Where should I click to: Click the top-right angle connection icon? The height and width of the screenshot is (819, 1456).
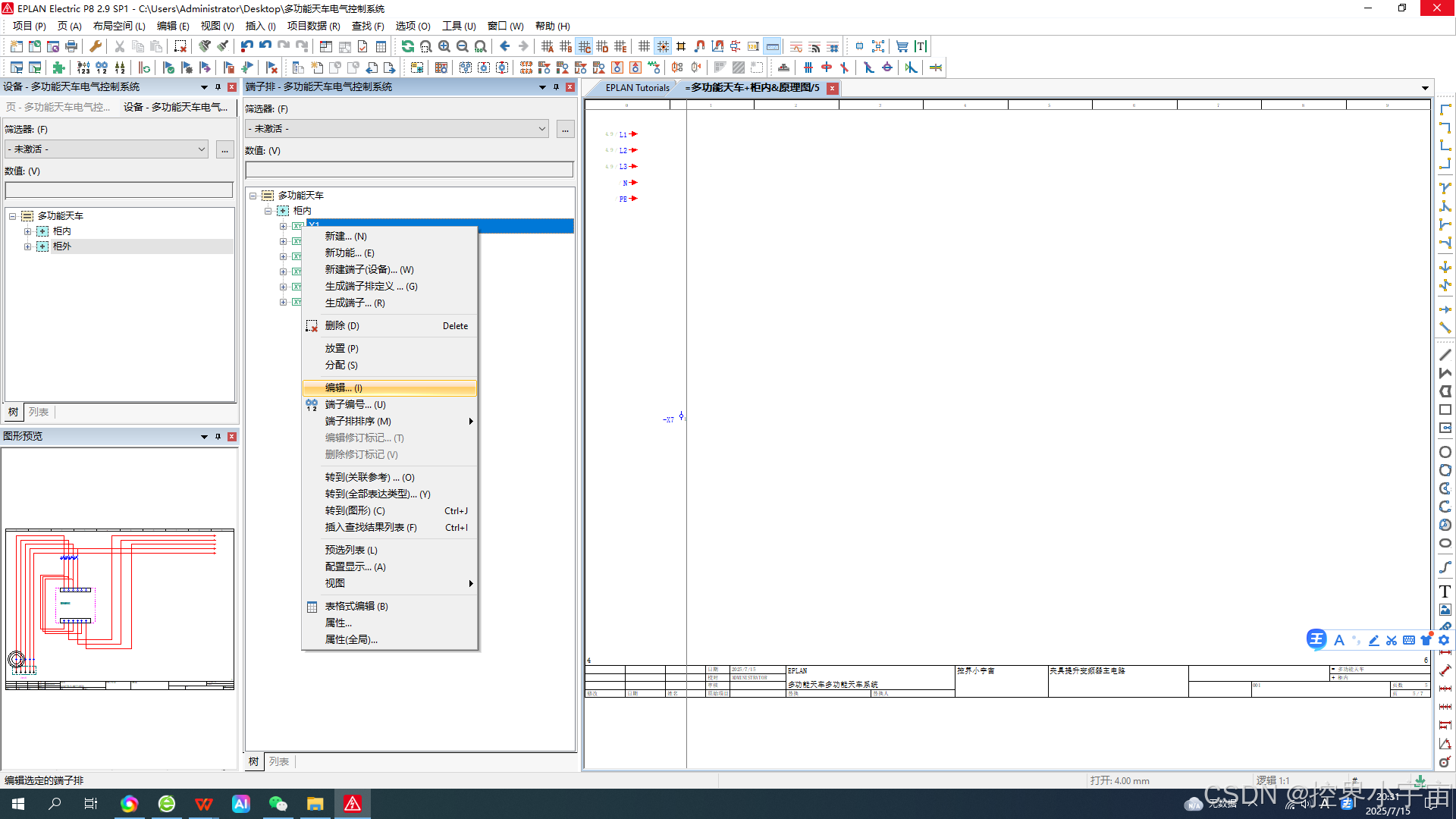pos(1445,127)
